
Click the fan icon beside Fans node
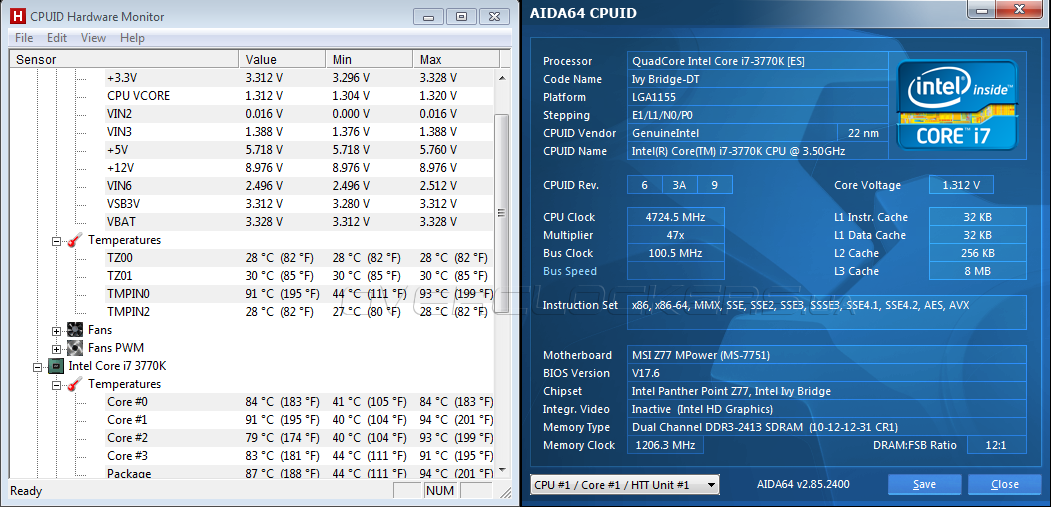pyautogui.click(x=76, y=329)
